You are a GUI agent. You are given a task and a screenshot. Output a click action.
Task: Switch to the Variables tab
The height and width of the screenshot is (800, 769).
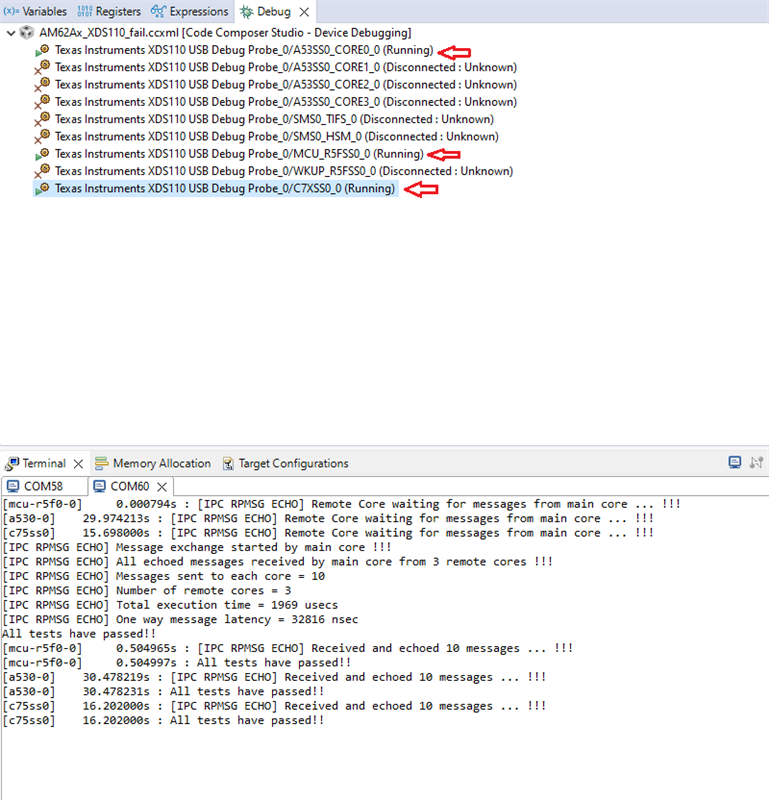35,11
